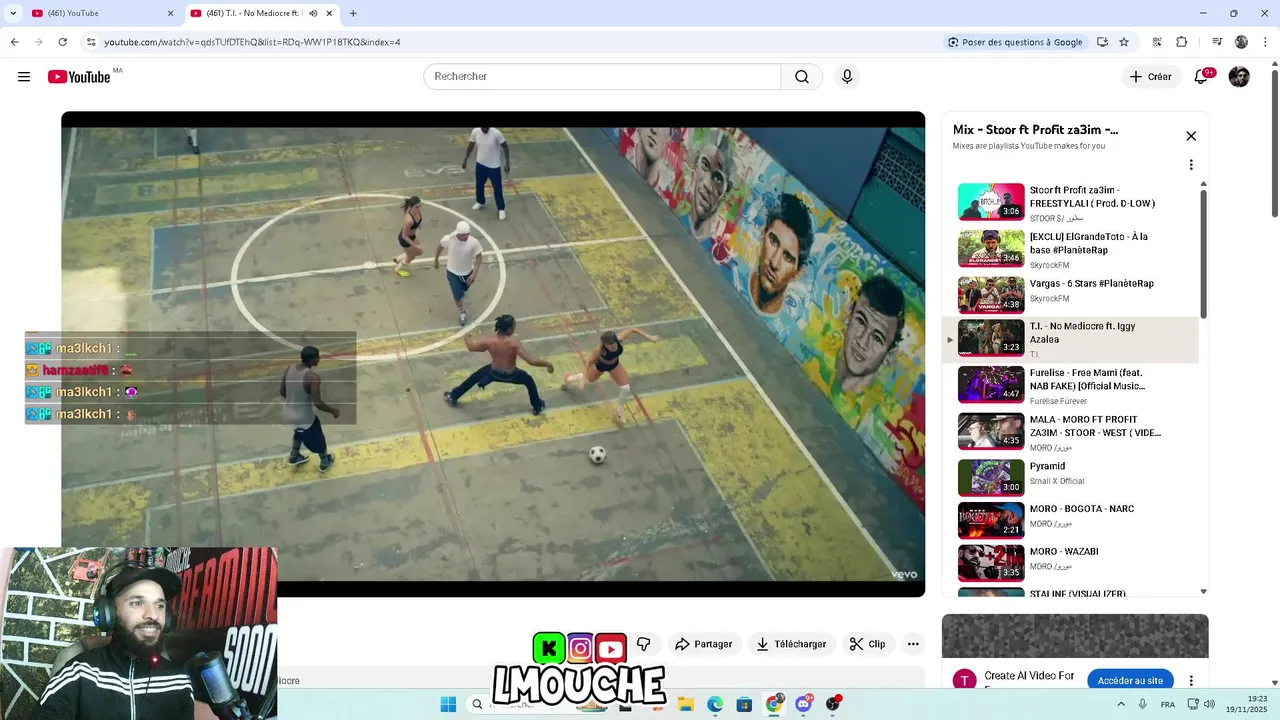Show hidden system tray icons

(x=1120, y=704)
